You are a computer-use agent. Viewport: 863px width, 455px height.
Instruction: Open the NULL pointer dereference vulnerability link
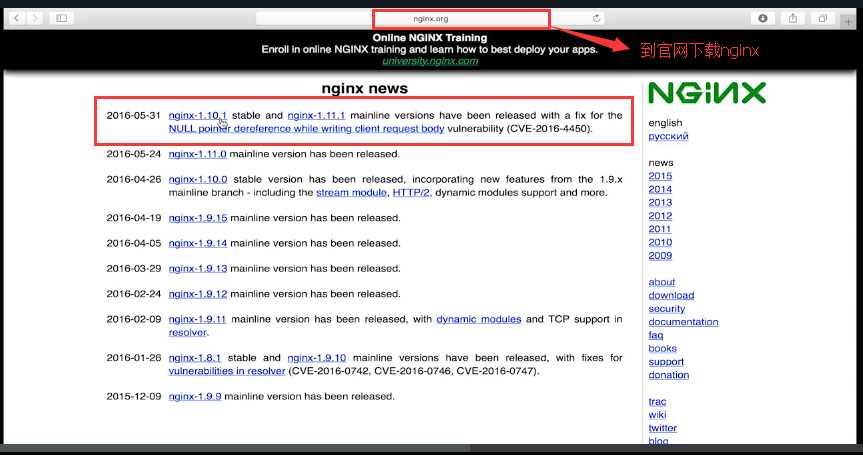pyautogui.click(x=307, y=129)
